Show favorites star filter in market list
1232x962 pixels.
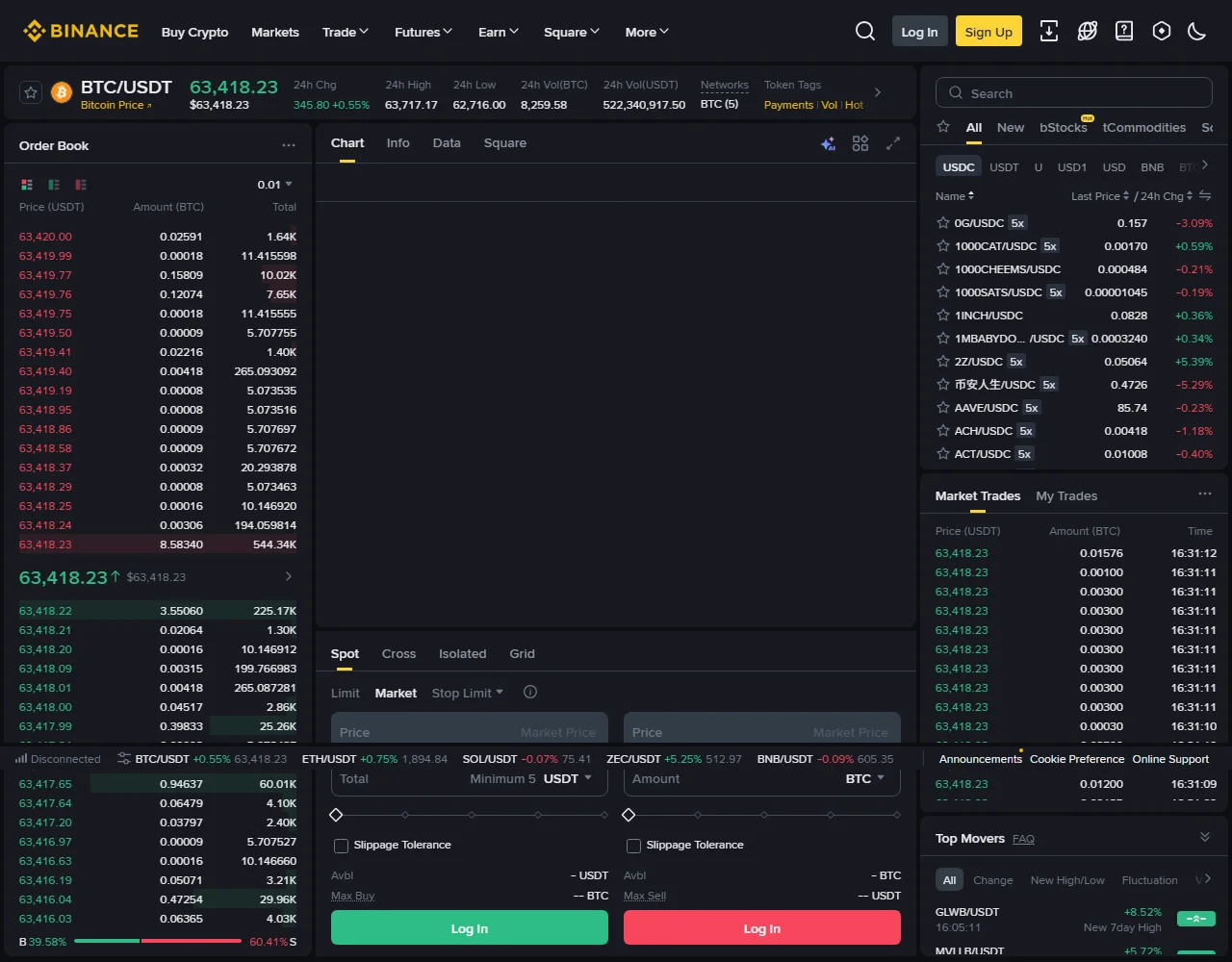click(x=943, y=127)
